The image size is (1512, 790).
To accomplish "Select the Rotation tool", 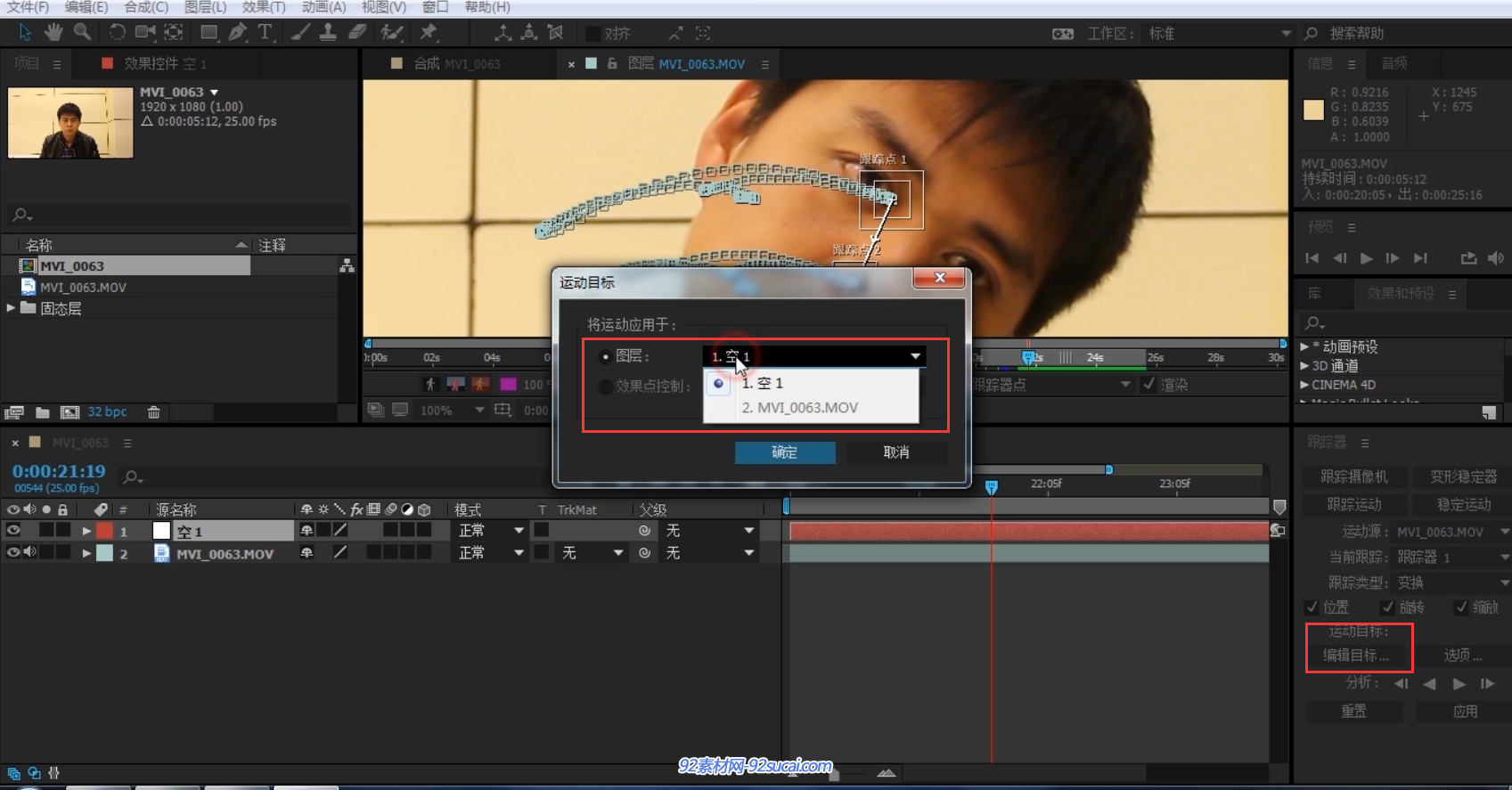I will click(x=117, y=33).
